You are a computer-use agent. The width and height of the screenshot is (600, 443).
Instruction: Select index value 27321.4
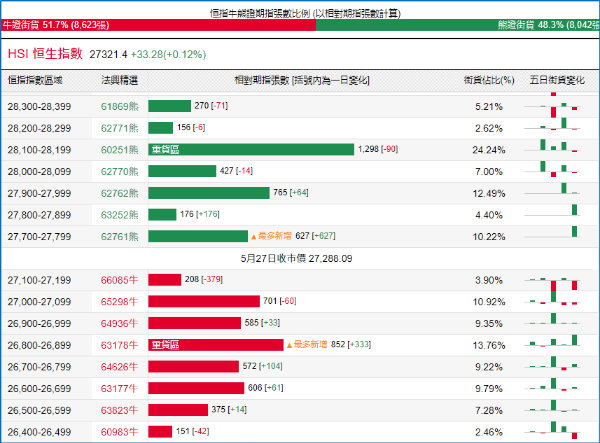click(x=108, y=54)
